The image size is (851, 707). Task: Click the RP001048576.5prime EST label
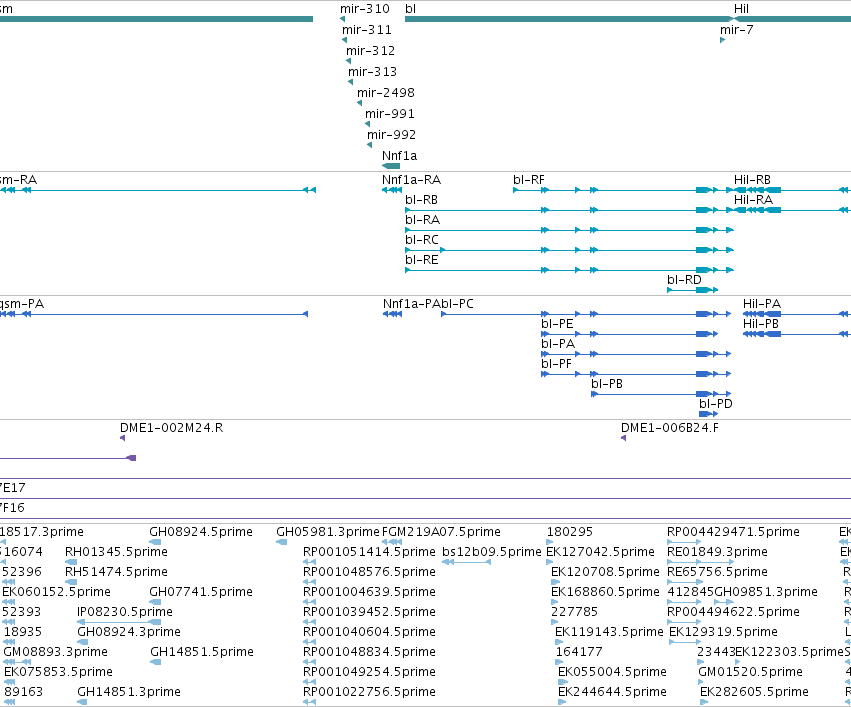pos(369,572)
